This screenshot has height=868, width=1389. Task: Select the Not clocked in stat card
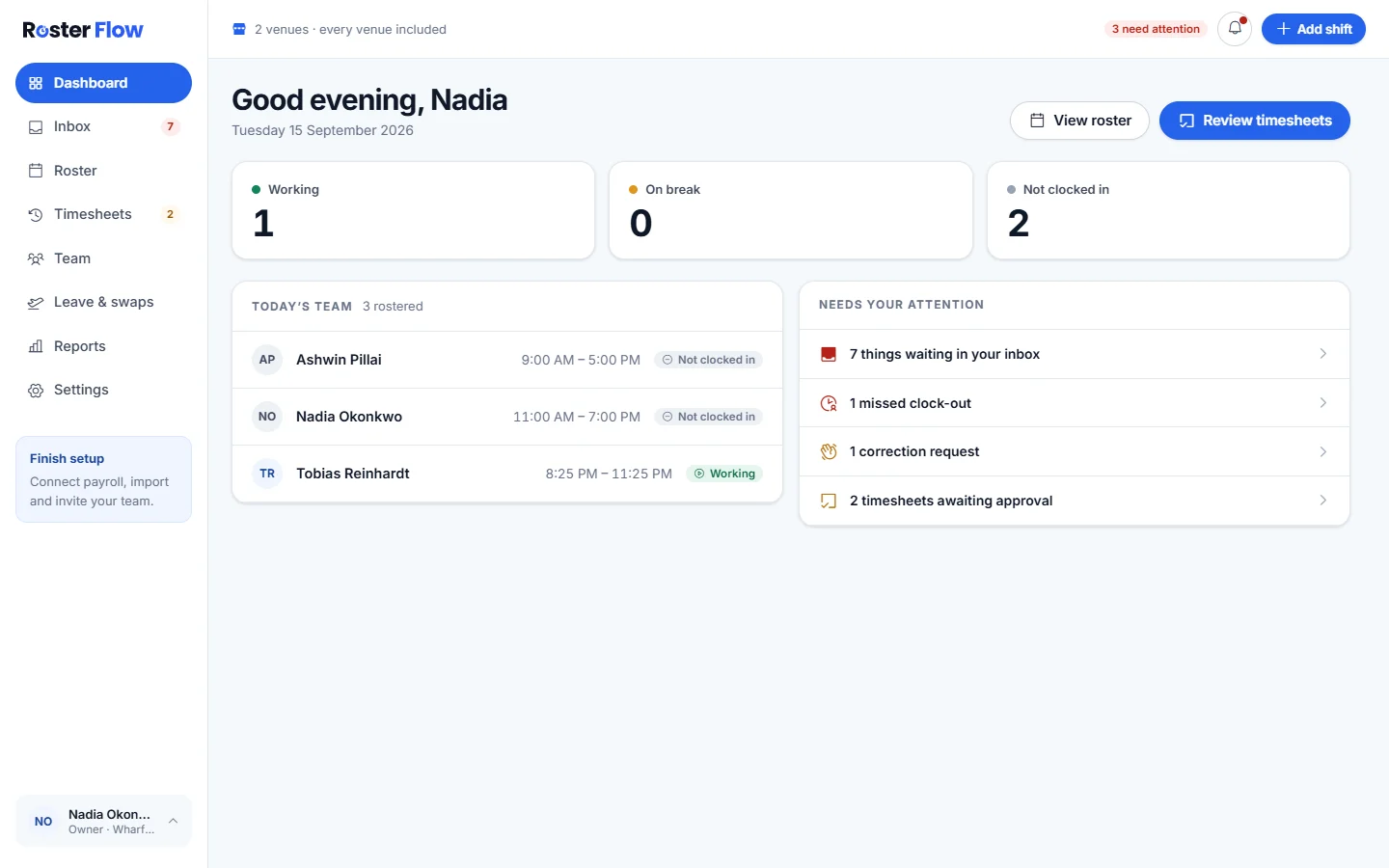tap(1168, 210)
